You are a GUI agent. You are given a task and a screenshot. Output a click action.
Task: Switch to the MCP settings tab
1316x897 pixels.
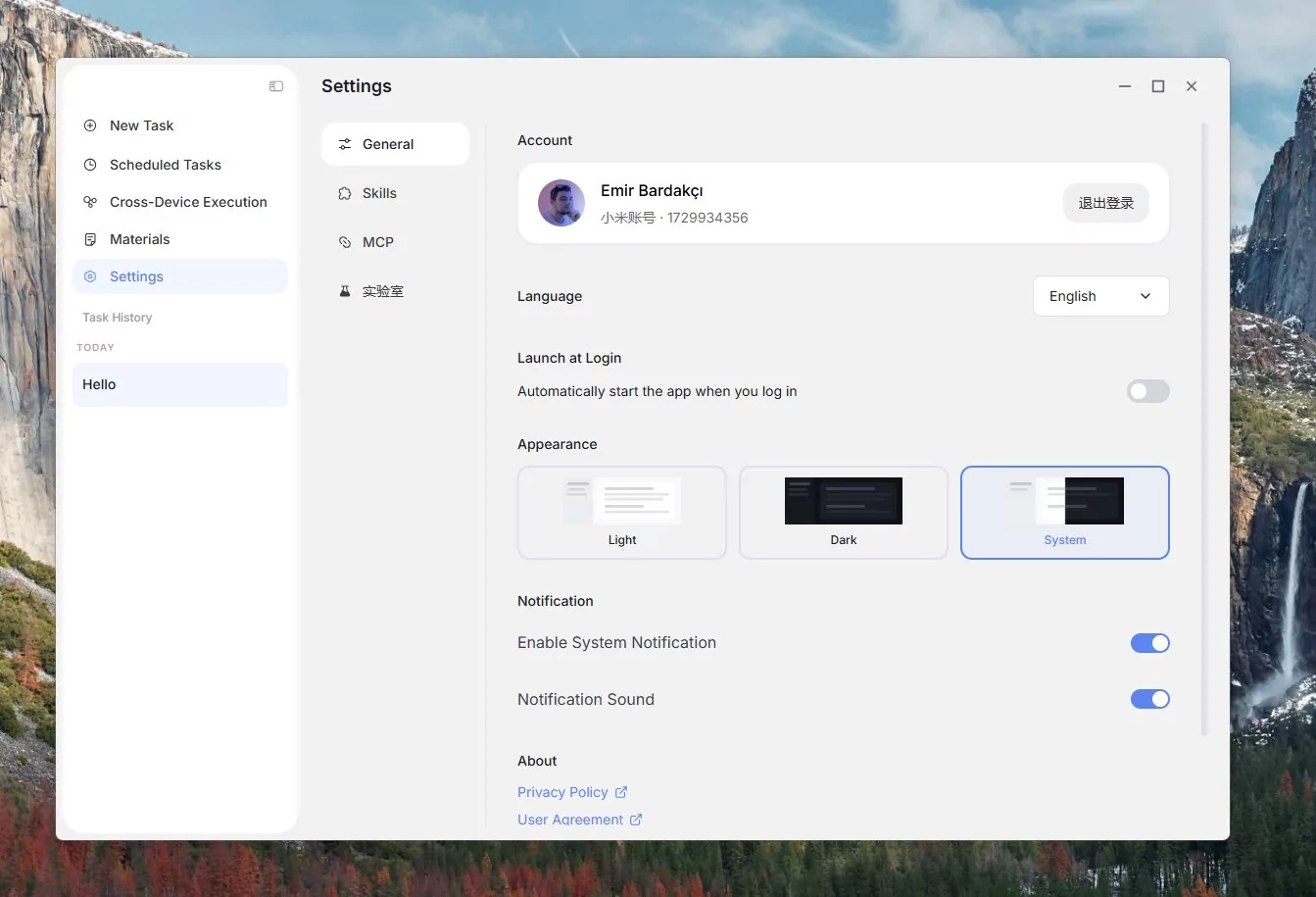pos(377,242)
